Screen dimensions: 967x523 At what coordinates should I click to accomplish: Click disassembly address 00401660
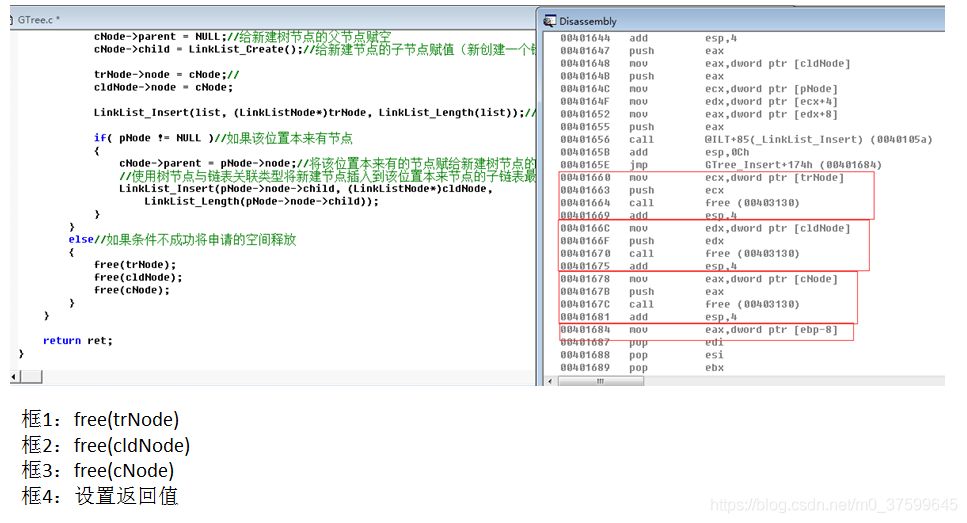[585, 178]
